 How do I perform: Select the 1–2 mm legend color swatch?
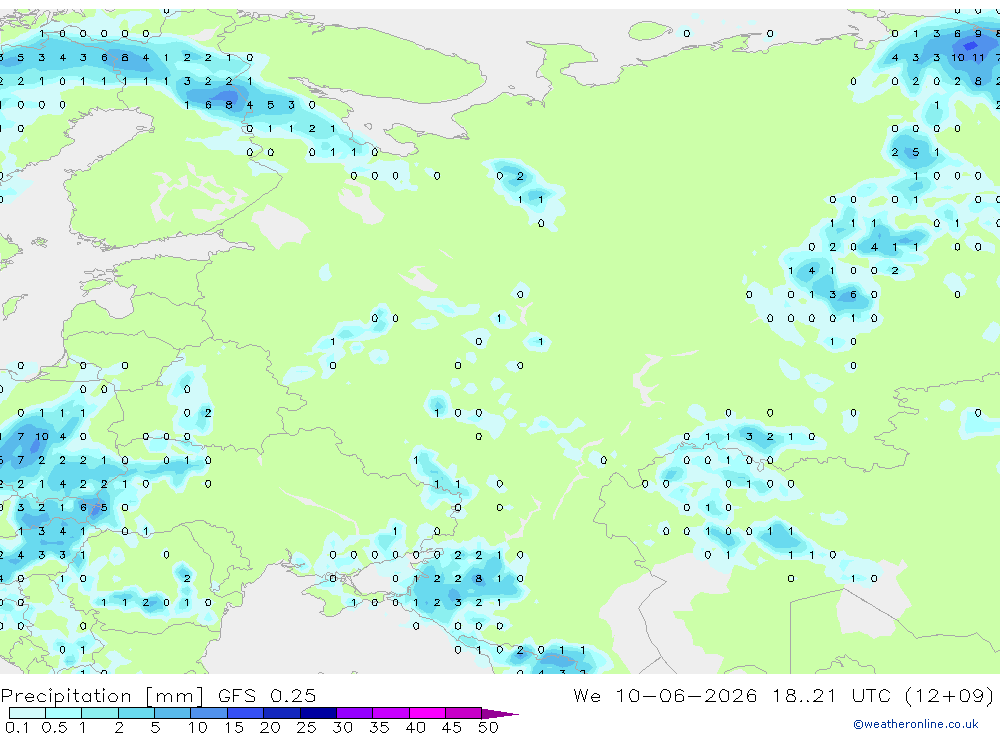pos(99,713)
